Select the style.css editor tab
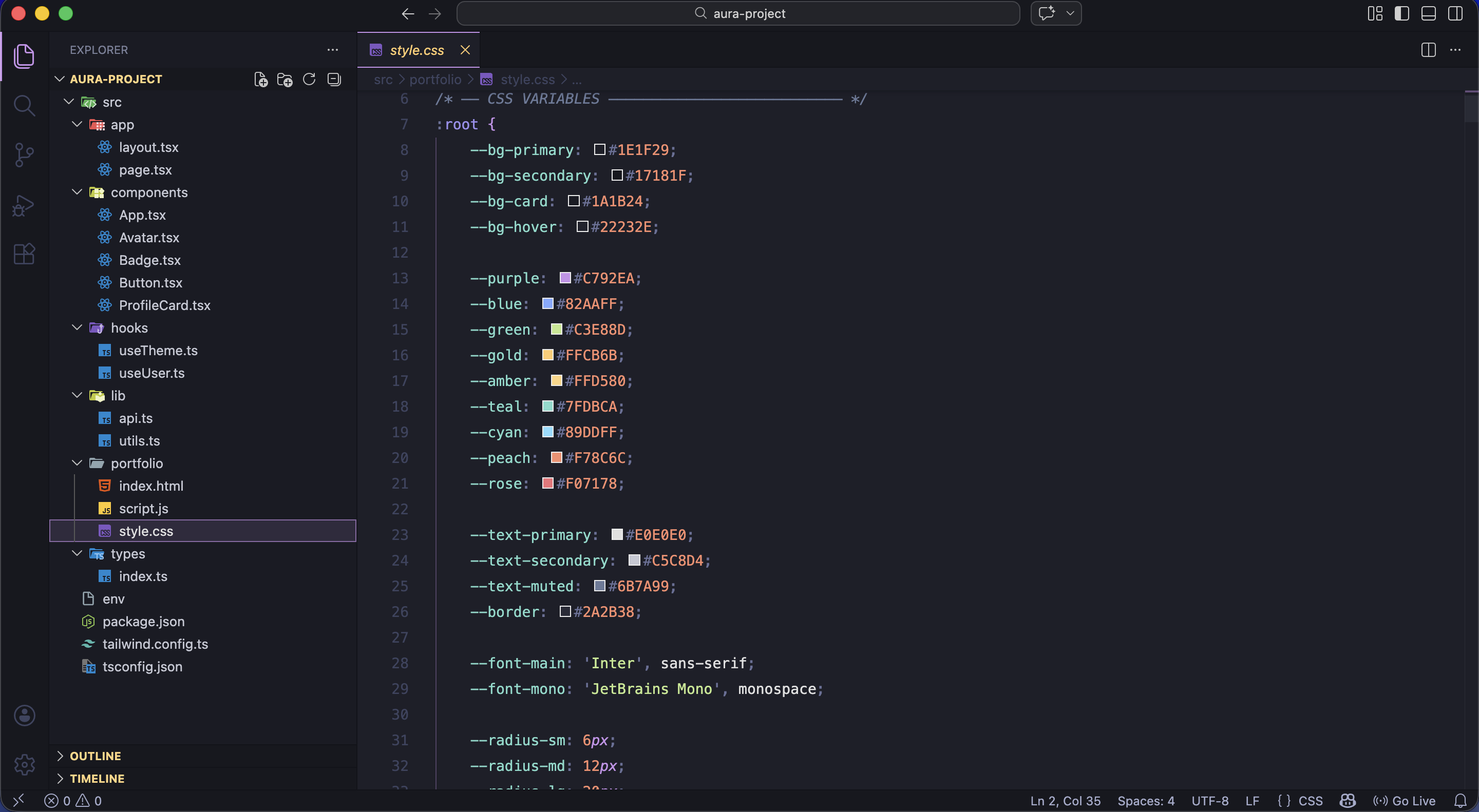 point(416,50)
